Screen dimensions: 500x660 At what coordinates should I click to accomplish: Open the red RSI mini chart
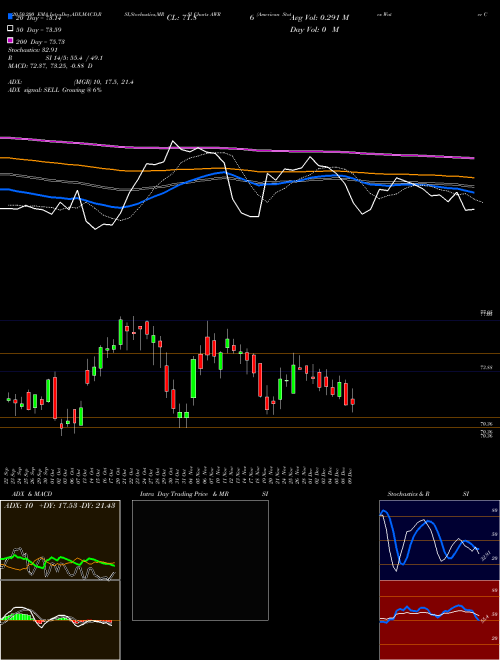point(439,620)
